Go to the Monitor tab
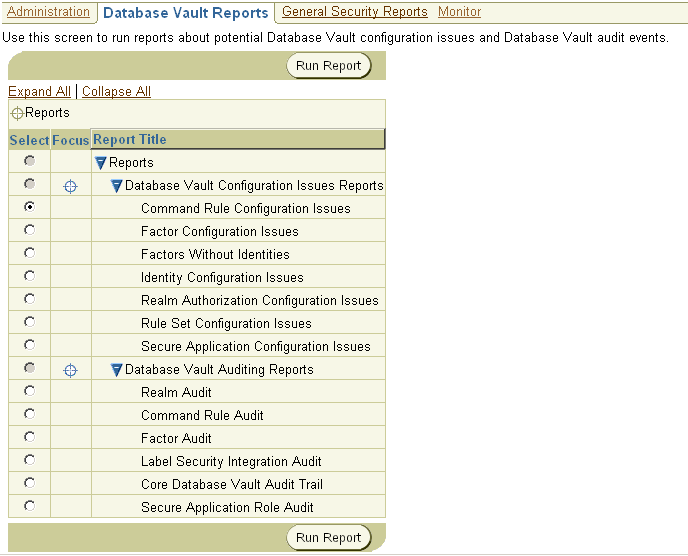Viewport: 688px width, 556px height. click(x=459, y=12)
